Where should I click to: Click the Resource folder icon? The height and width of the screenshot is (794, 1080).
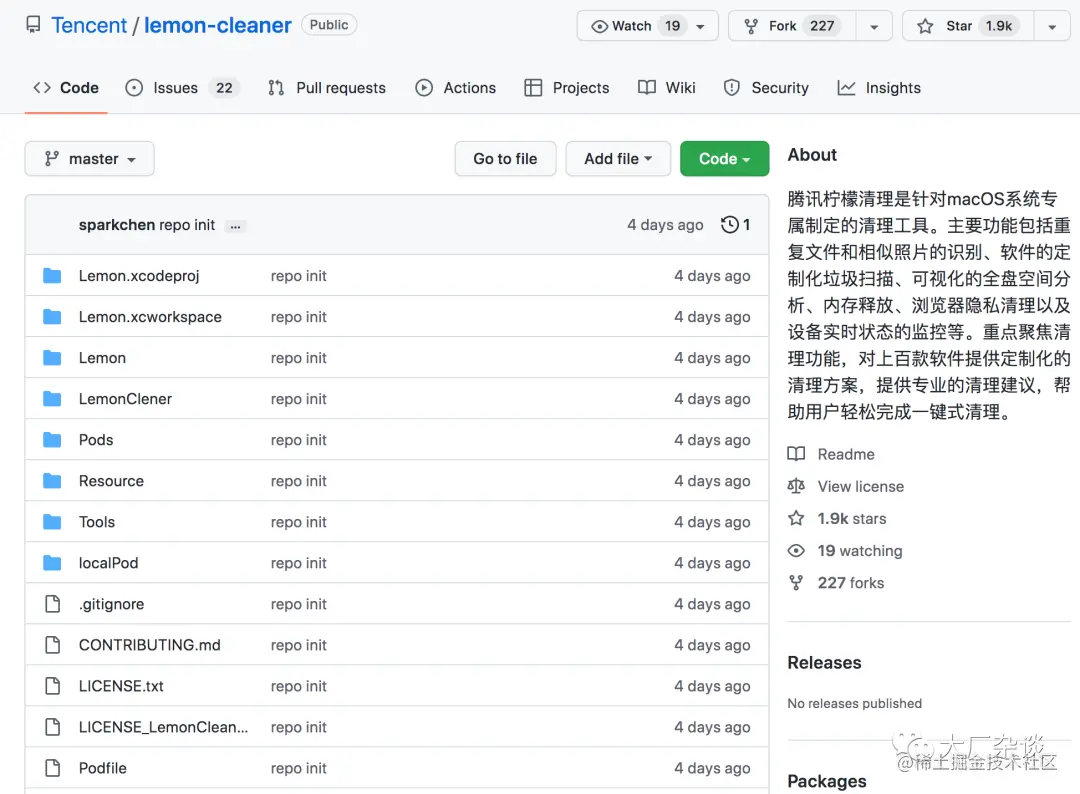pos(52,481)
